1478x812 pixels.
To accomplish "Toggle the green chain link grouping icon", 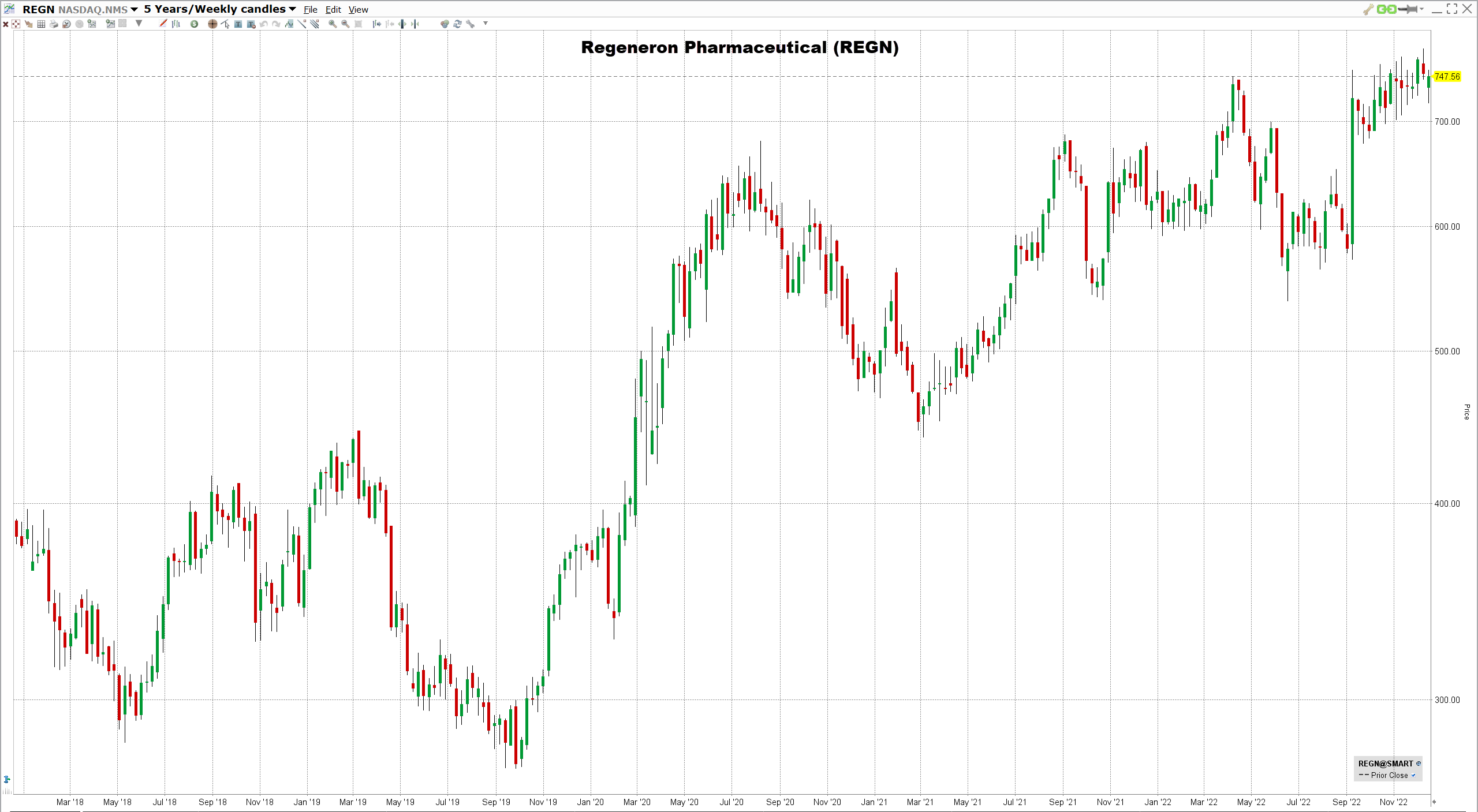I will coord(1387,9).
